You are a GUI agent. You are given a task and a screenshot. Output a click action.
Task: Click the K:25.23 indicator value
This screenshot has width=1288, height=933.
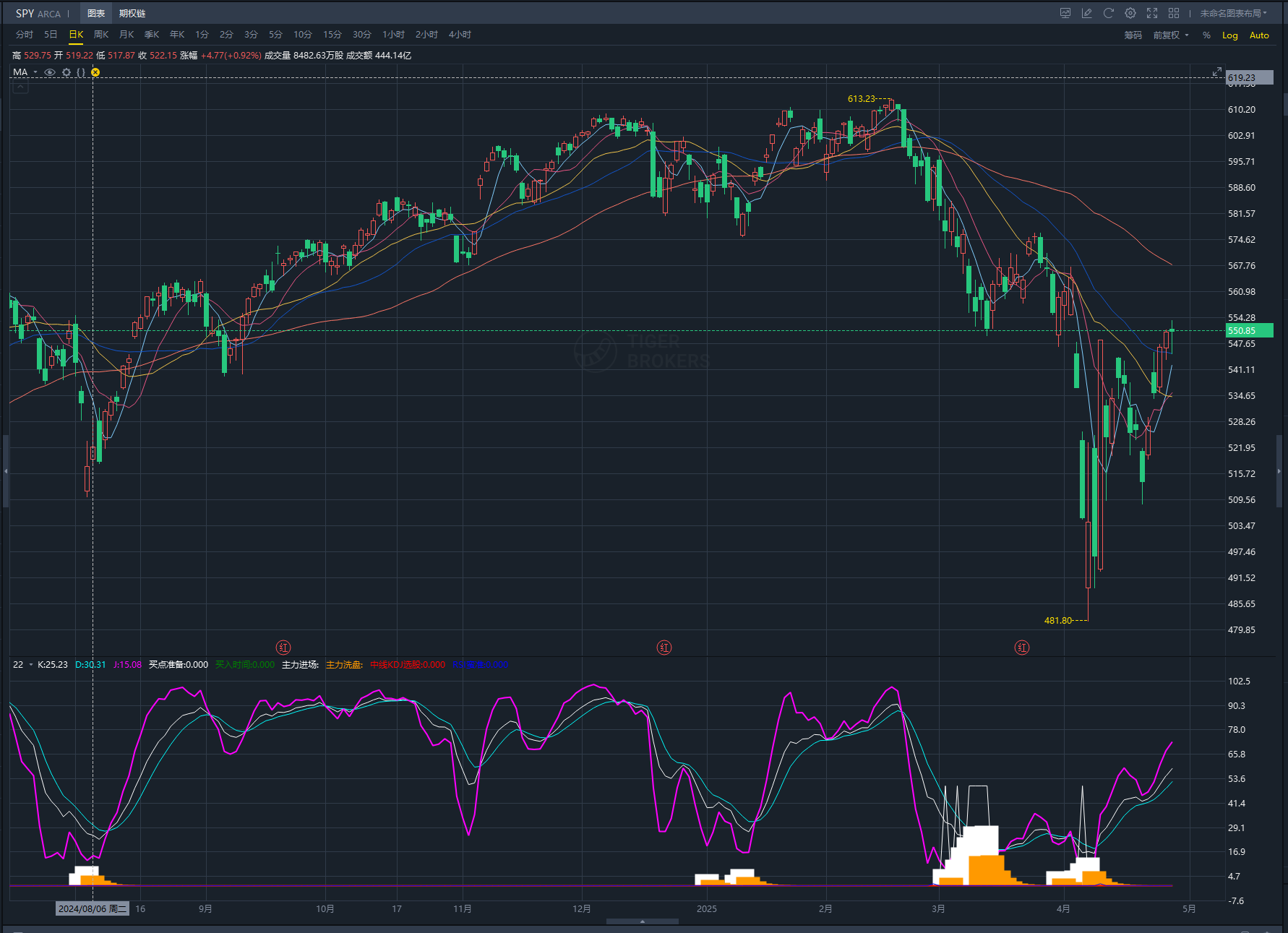pyautogui.click(x=53, y=665)
